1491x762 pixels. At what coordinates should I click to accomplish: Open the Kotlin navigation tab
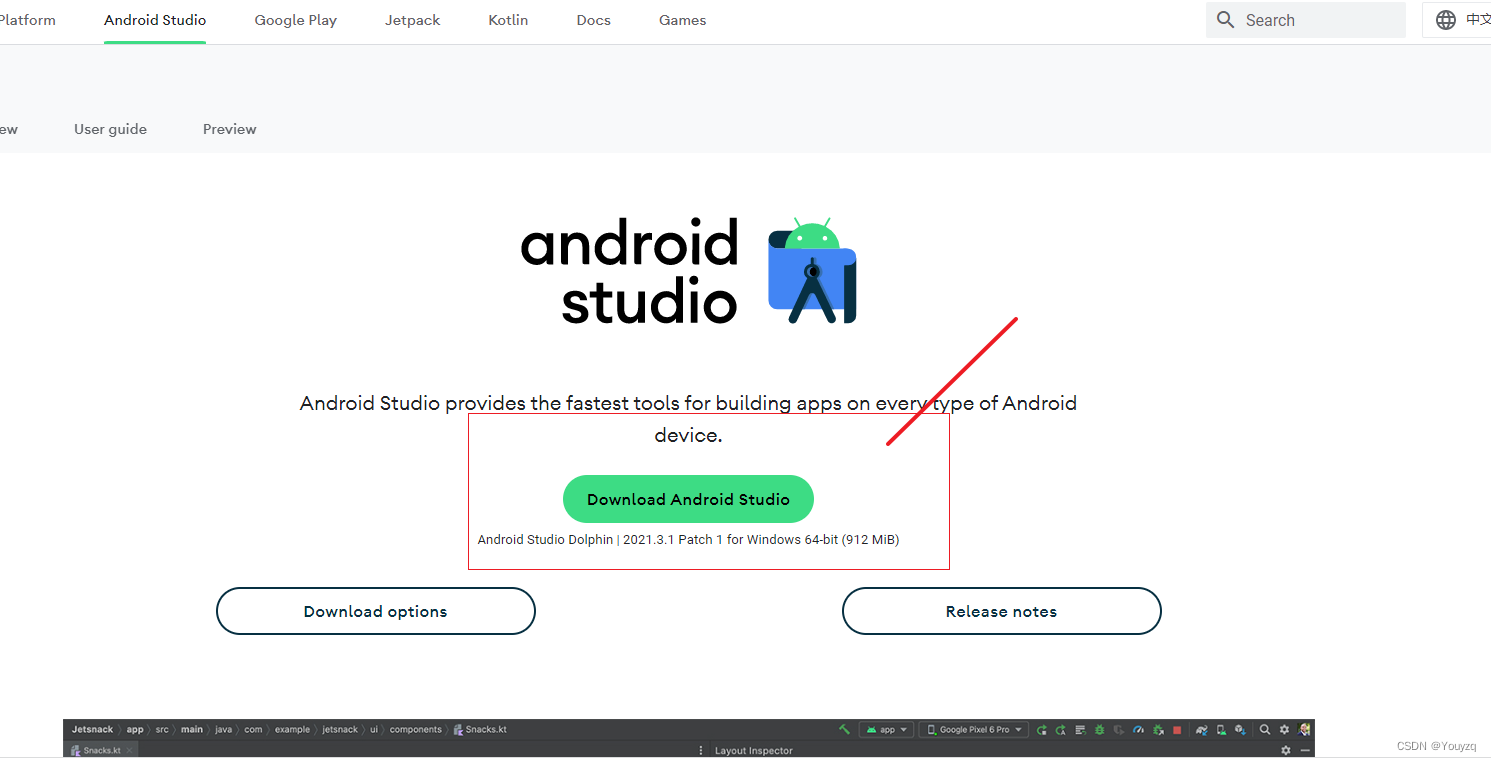[x=508, y=20]
